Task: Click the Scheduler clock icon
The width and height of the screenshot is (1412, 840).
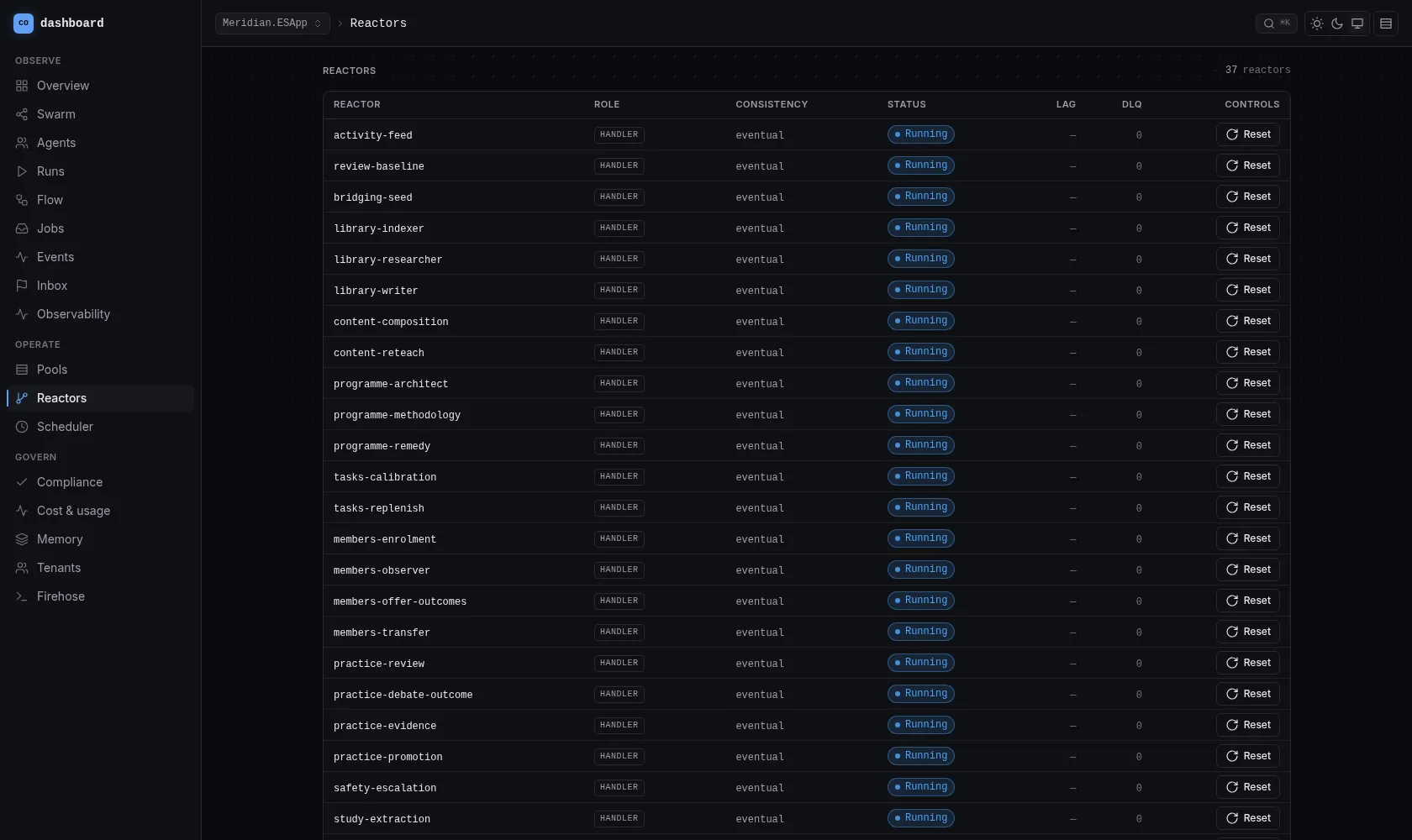Action: pos(22,427)
